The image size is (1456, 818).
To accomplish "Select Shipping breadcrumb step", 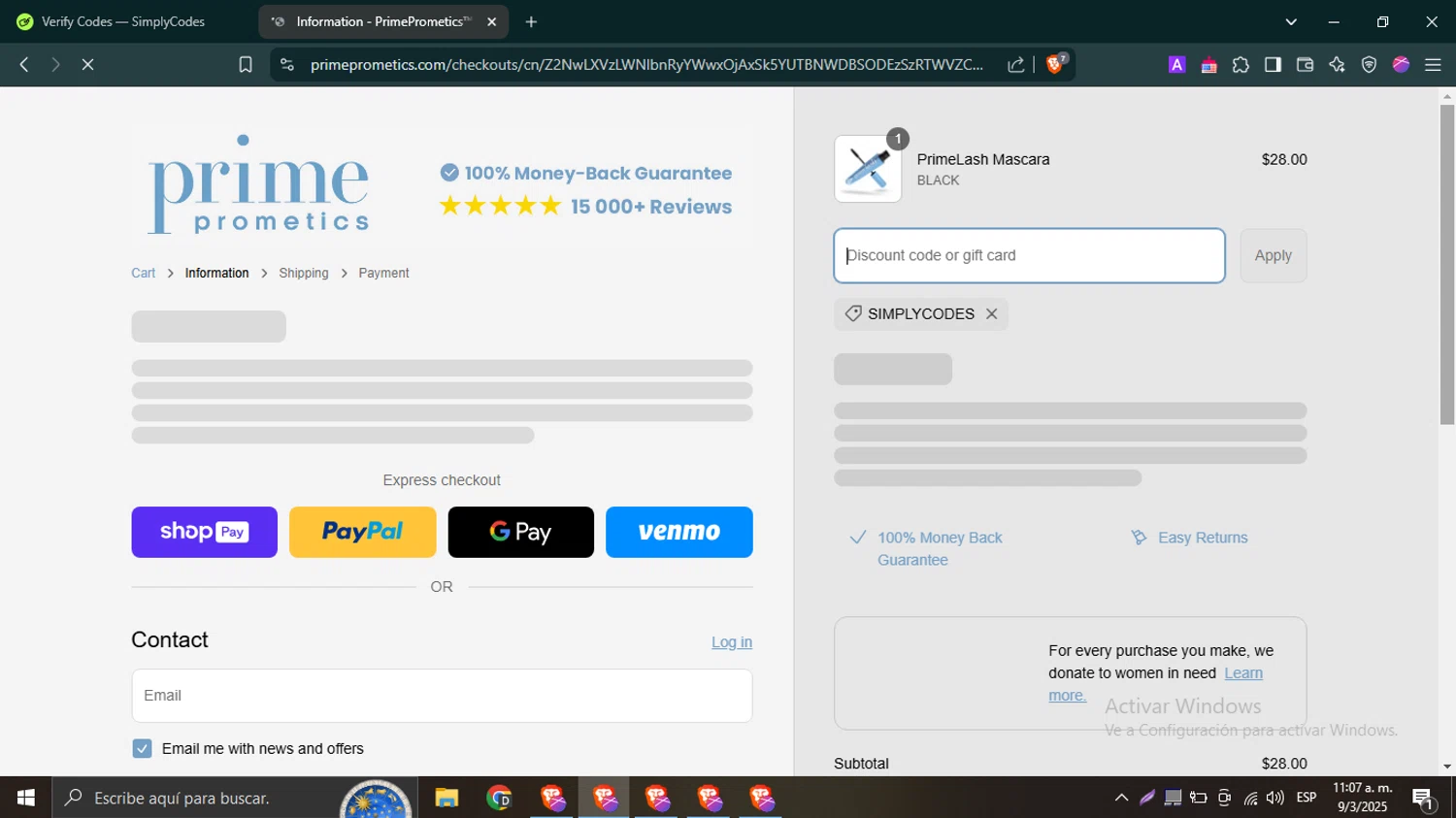I will [304, 273].
